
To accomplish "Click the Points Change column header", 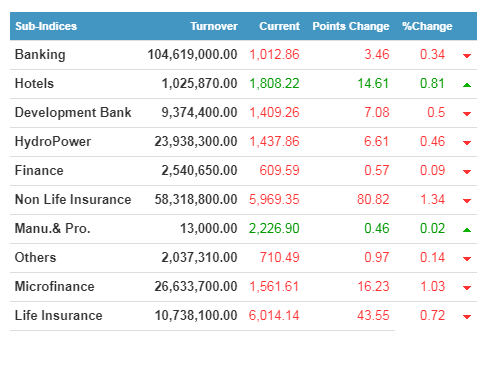I will point(351,26).
